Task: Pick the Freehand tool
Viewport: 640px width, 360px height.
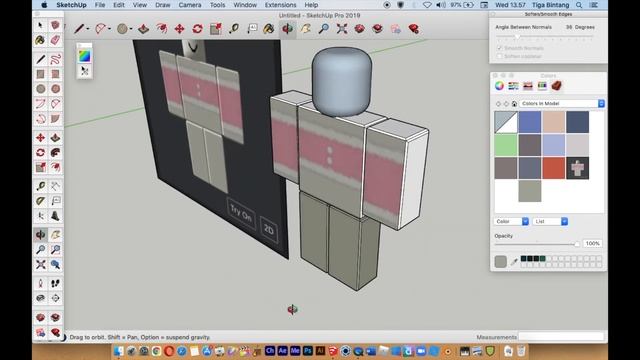Action: (56, 59)
